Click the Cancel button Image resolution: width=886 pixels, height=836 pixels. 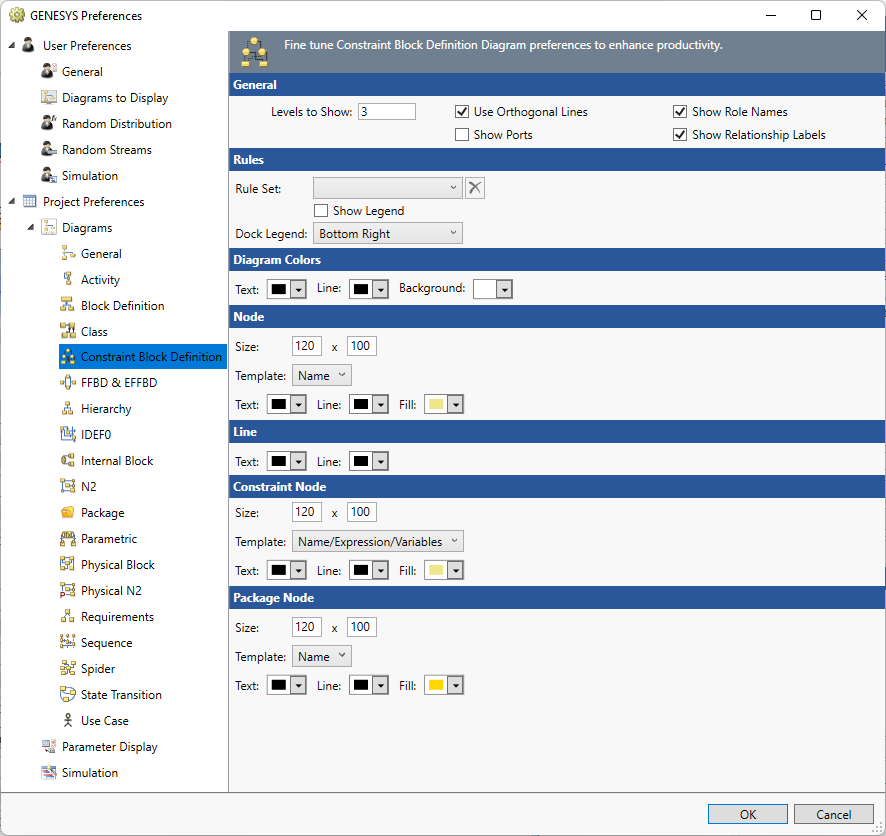833,814
